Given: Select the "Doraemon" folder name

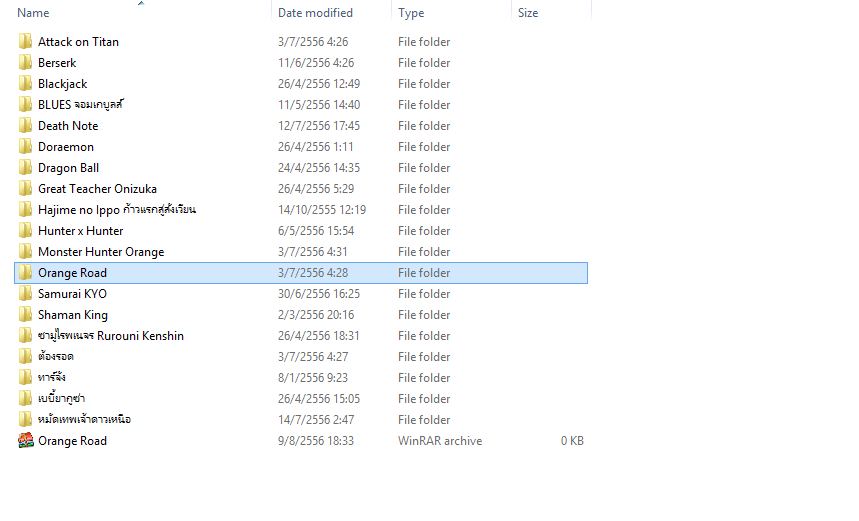Looking at the screenshot, I should 66,147.
